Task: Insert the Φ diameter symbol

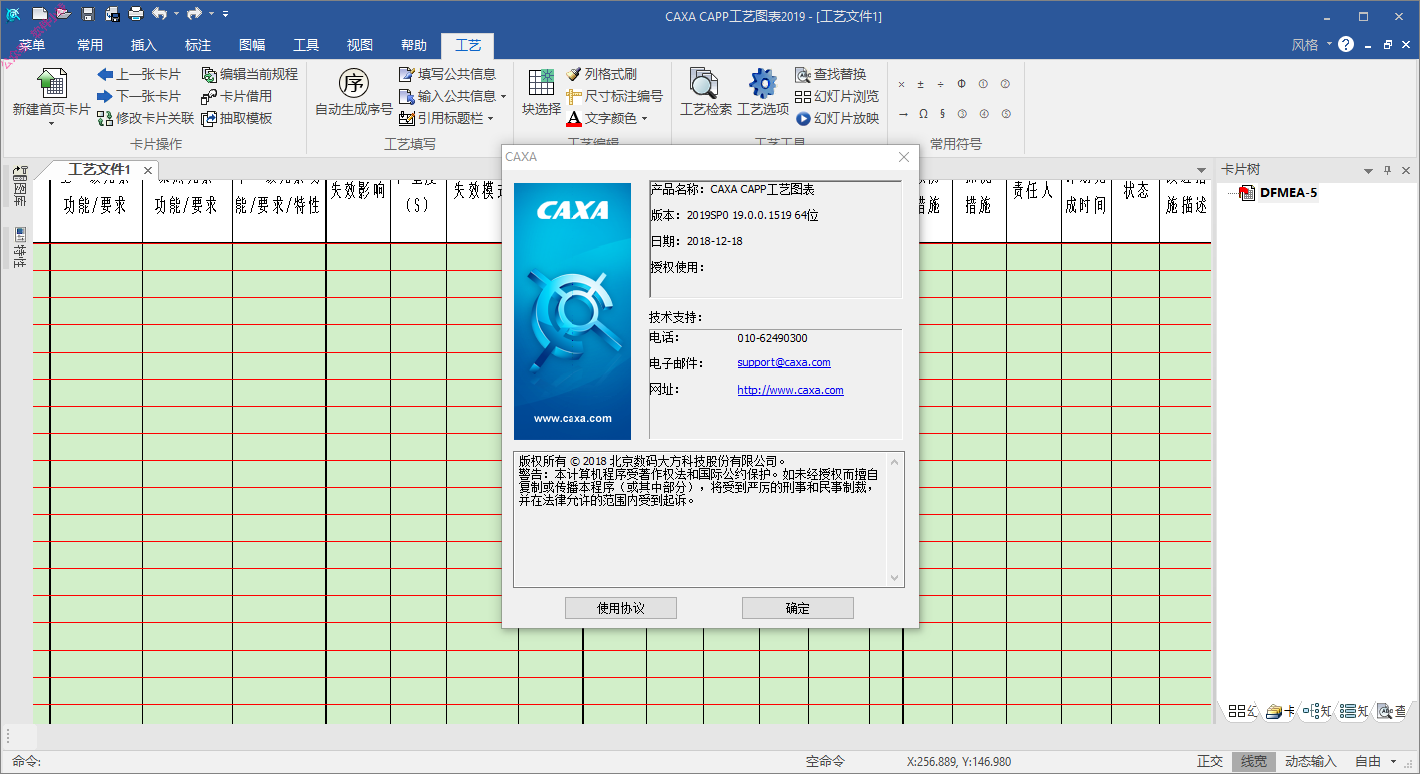Action: pos(962,84)
